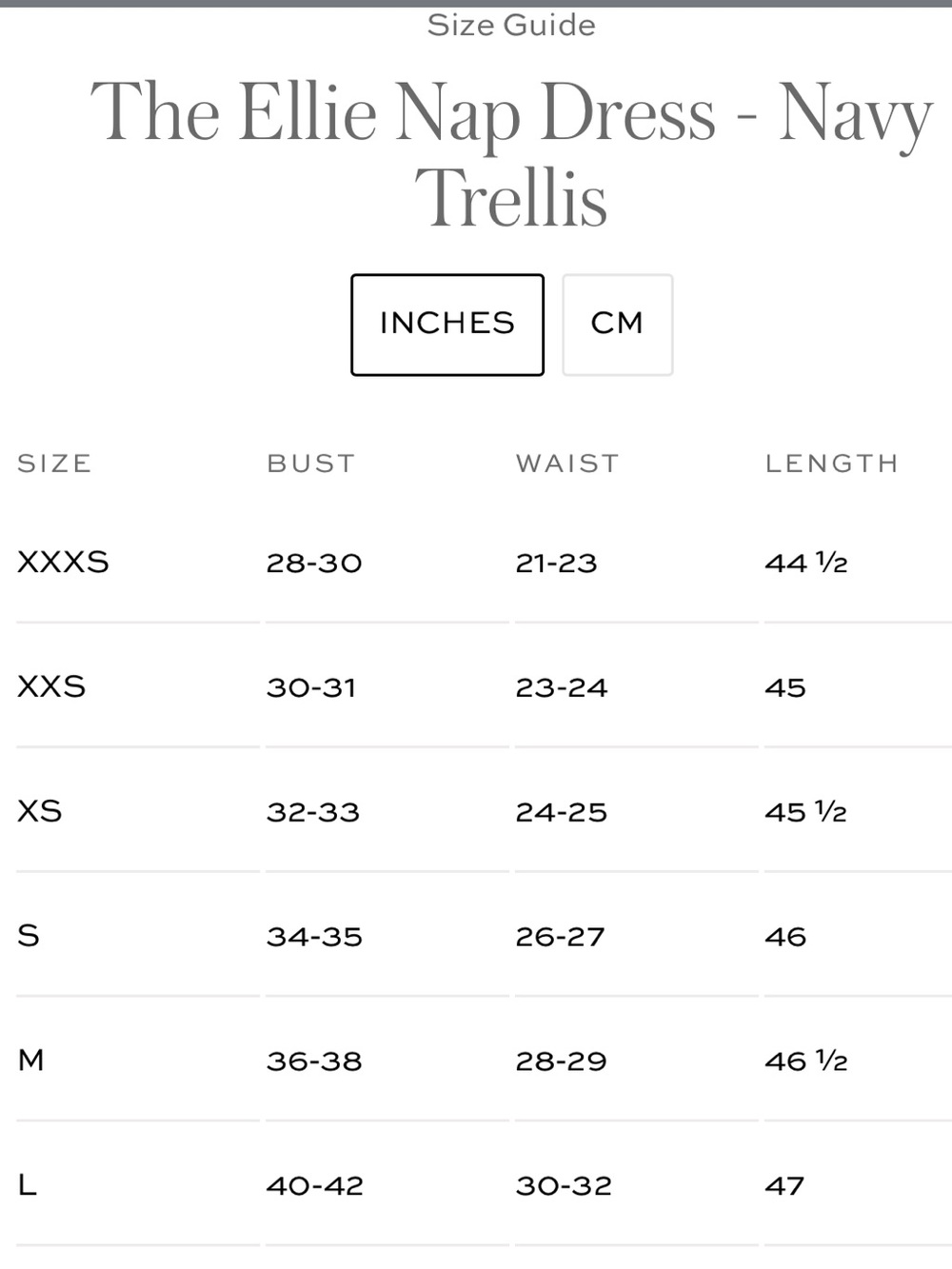Select the WAIST column header
952x1269 pixels.
pos(567,464)
